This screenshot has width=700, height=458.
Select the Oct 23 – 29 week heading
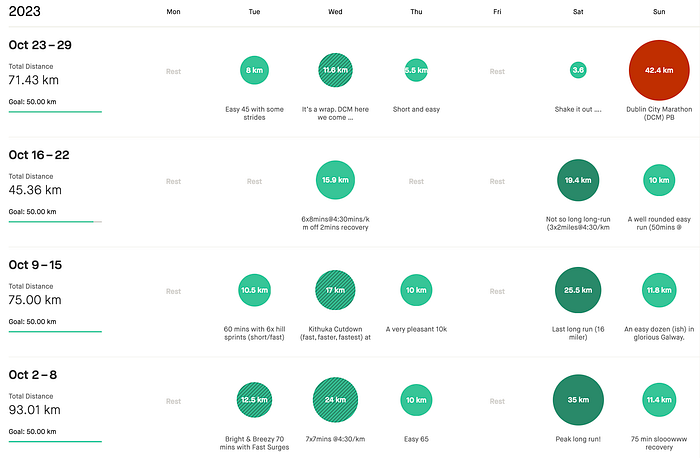point(40,45)
